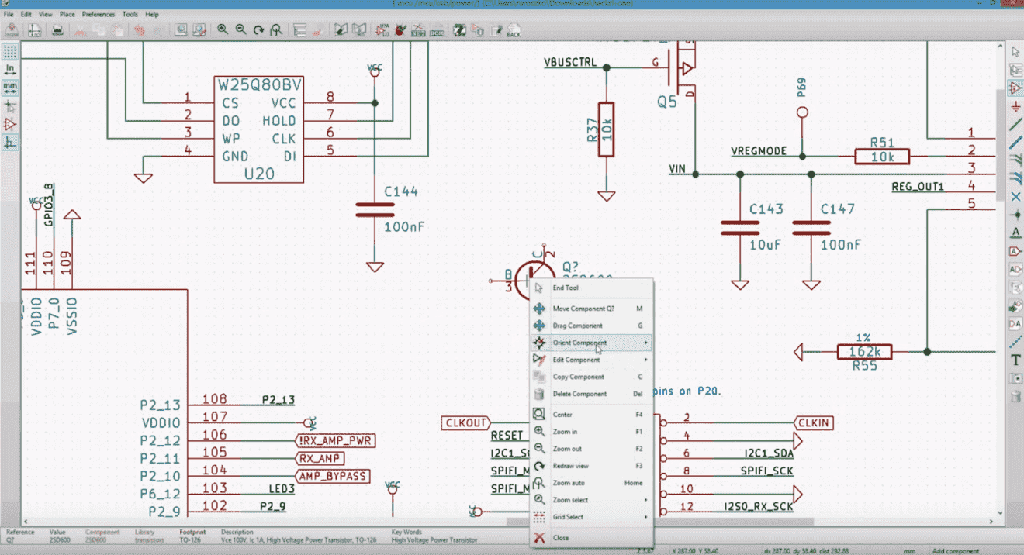Click the Cut toolbar icon
The height and width of the screenshot is (555, 1024).
point(80,30)
